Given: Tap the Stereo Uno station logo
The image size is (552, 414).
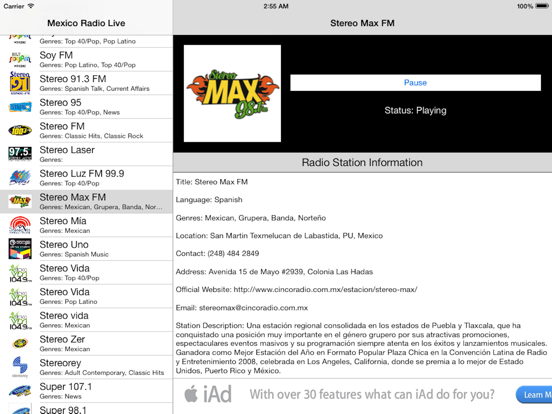Looking at the screenshot, I should 20,249.
